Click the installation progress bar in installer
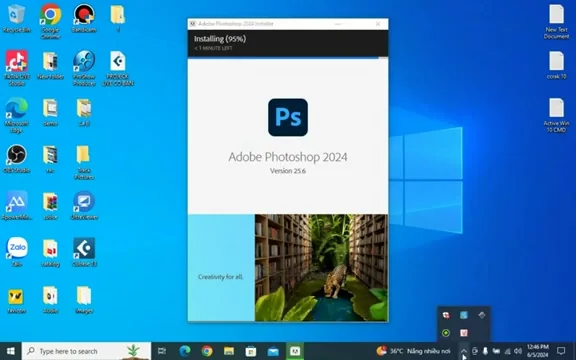 point(288,58)
